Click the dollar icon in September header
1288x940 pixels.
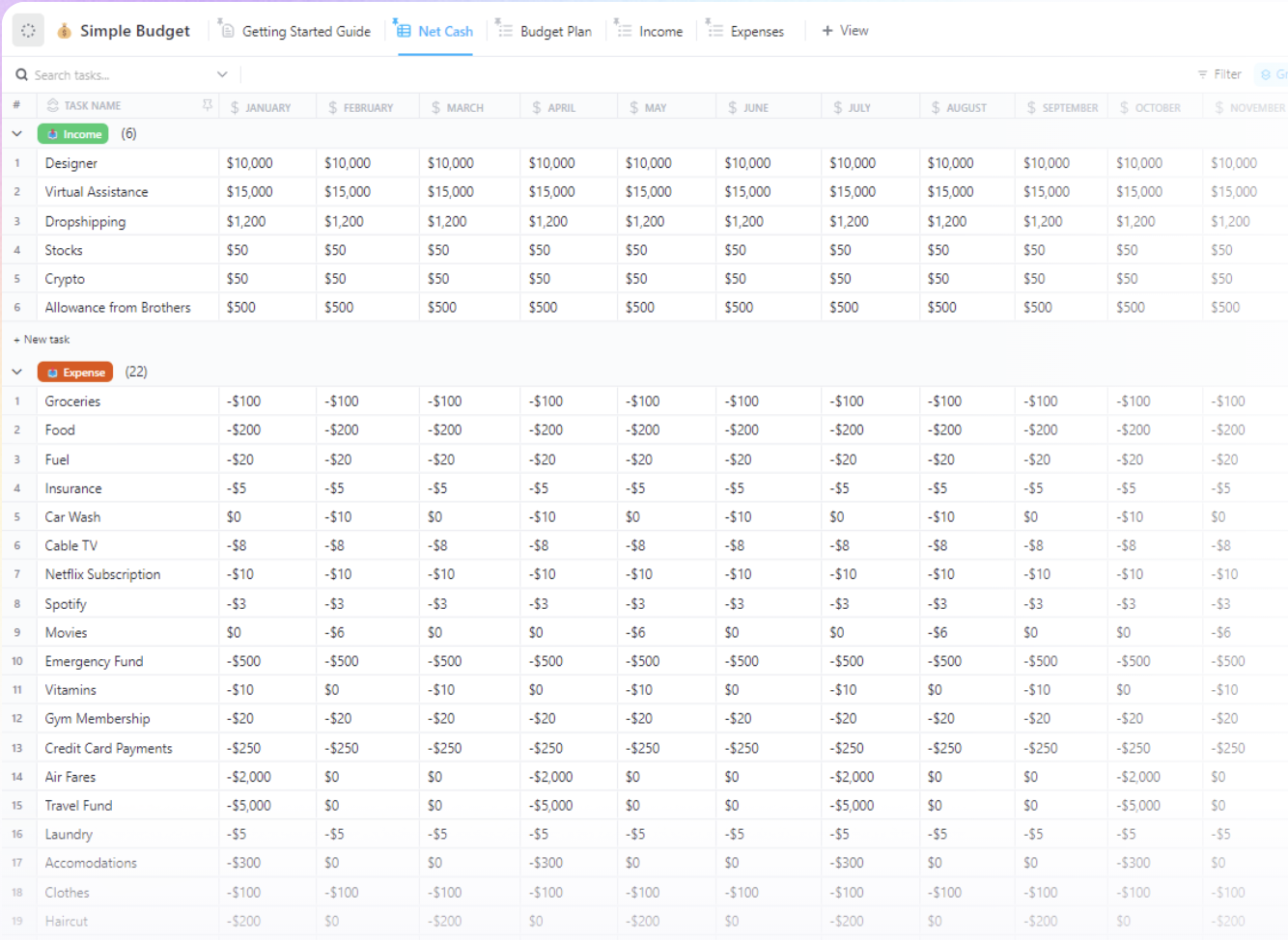pos(1031,107)
